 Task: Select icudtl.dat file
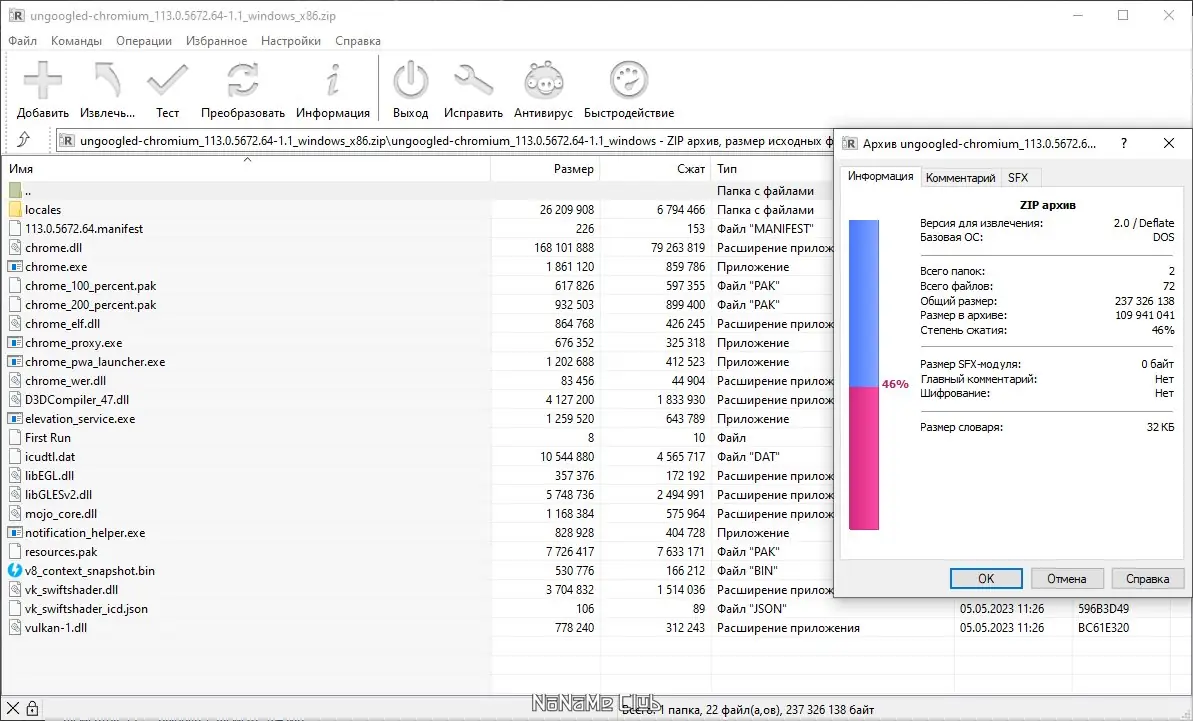pyautogui.click(x=50, y=457)
